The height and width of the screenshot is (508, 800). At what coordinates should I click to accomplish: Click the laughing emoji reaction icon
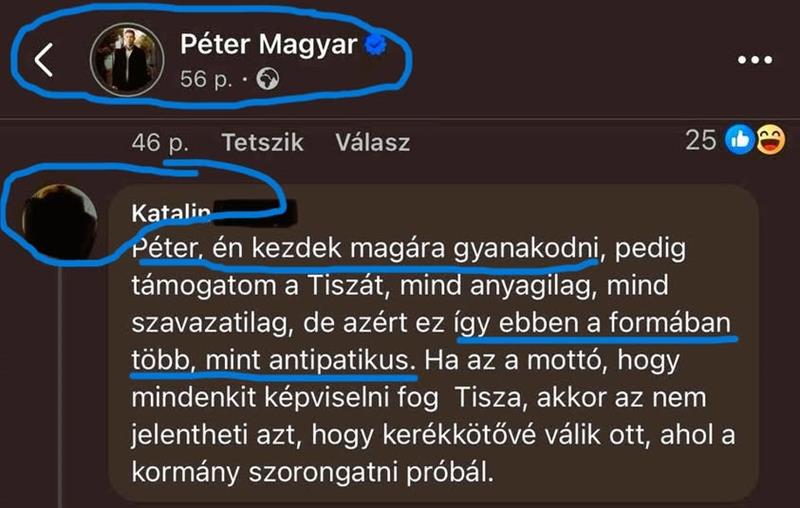click(x=770, y=140)
